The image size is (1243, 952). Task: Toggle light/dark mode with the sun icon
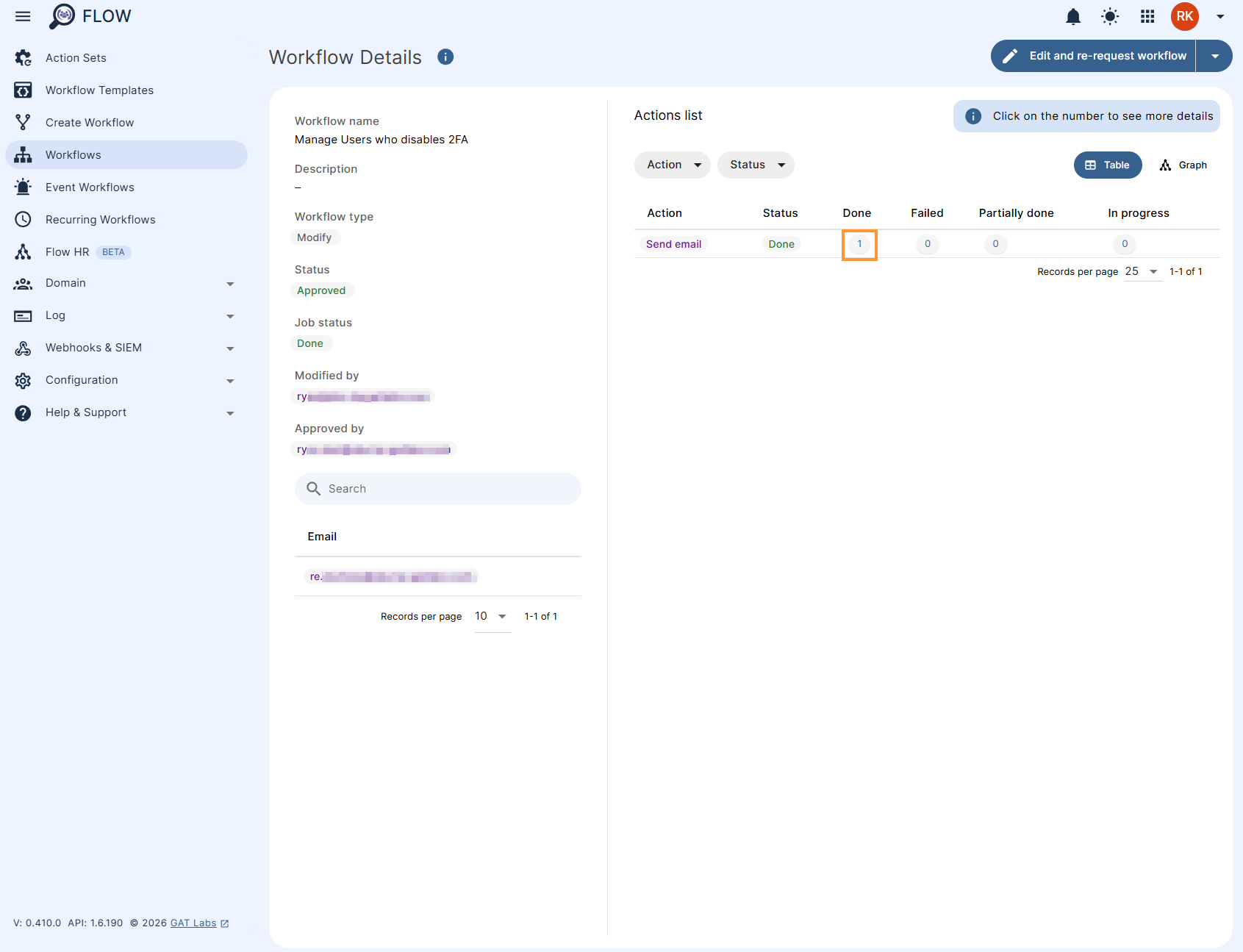[x=1109, y=16]
